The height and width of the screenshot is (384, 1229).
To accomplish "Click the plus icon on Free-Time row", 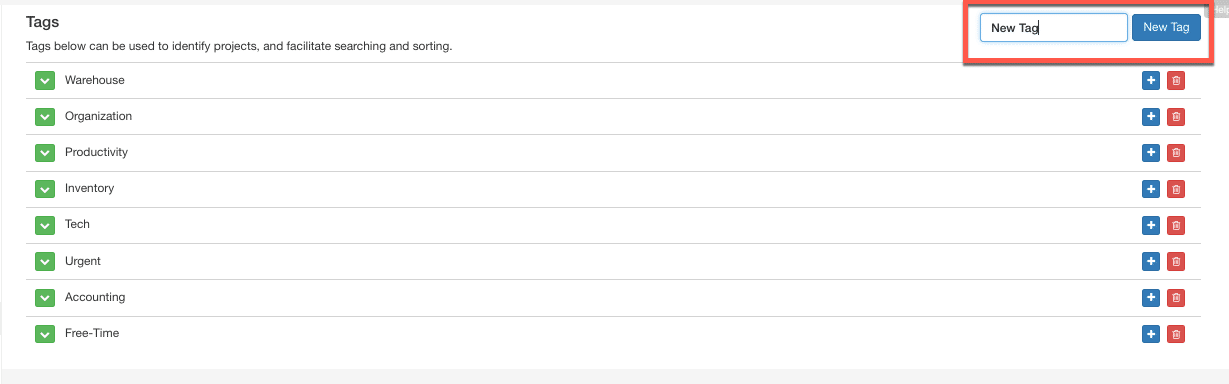I will point(1151,334).
